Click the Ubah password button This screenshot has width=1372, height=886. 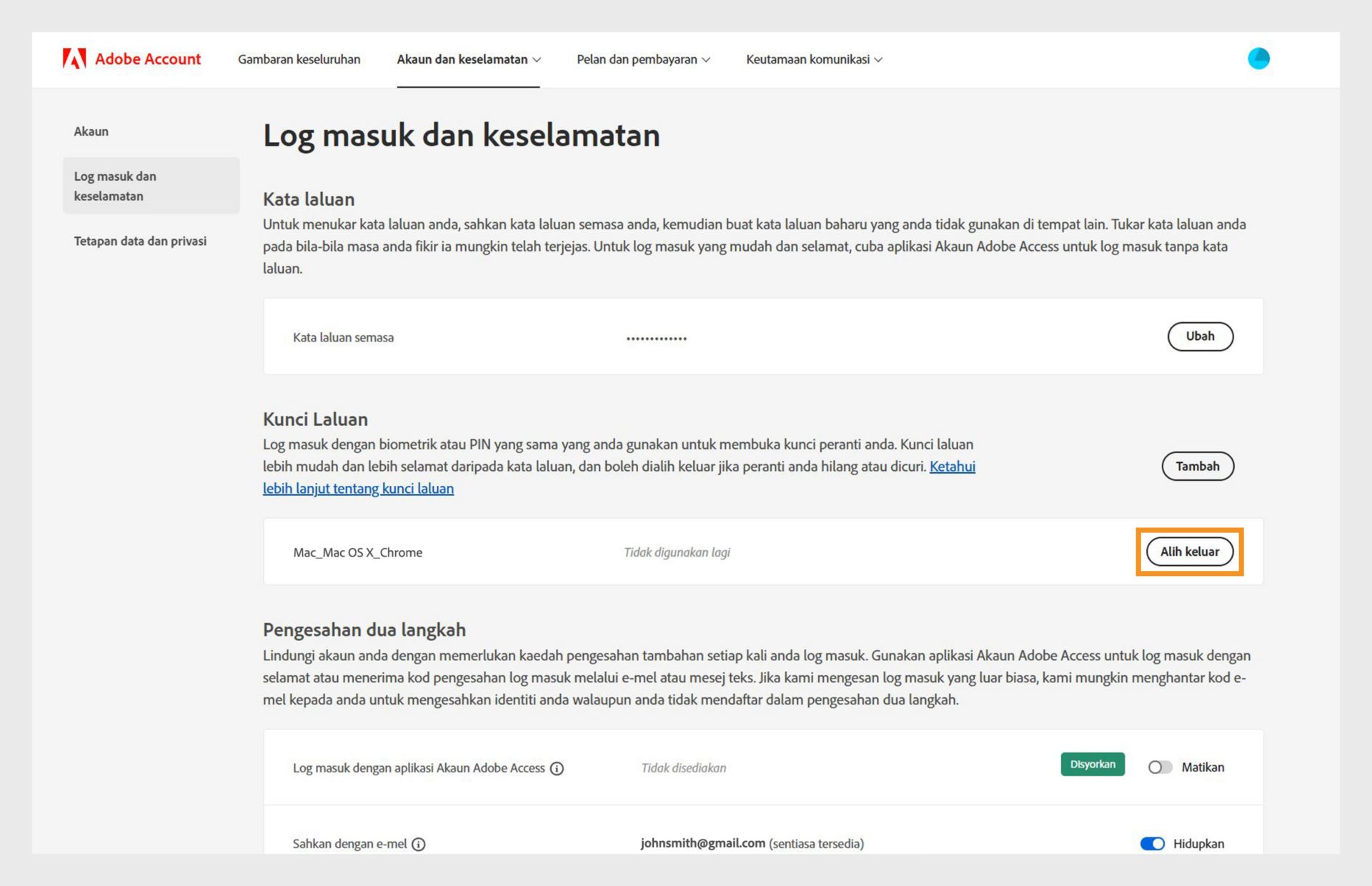[1200, 337]
